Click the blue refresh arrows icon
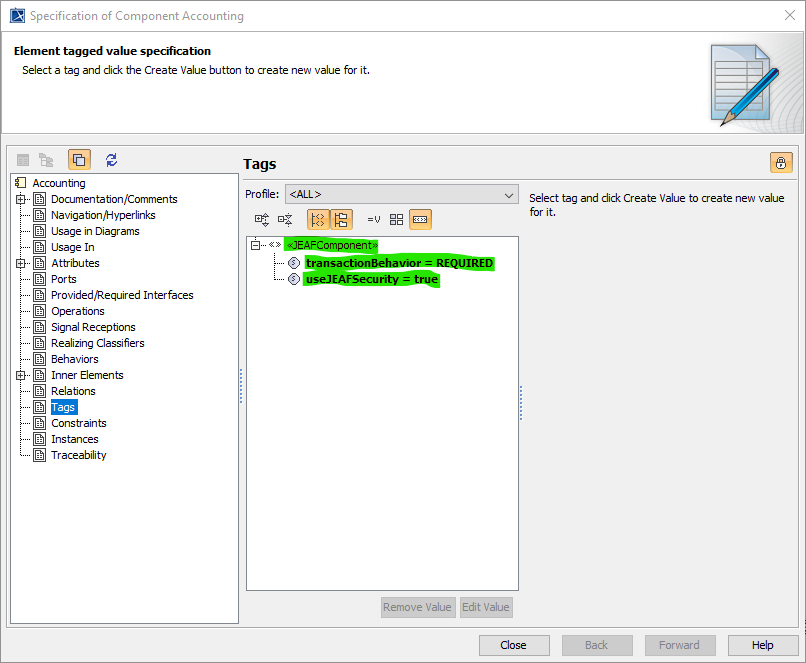Screen dimensions: 806x663 112,160
